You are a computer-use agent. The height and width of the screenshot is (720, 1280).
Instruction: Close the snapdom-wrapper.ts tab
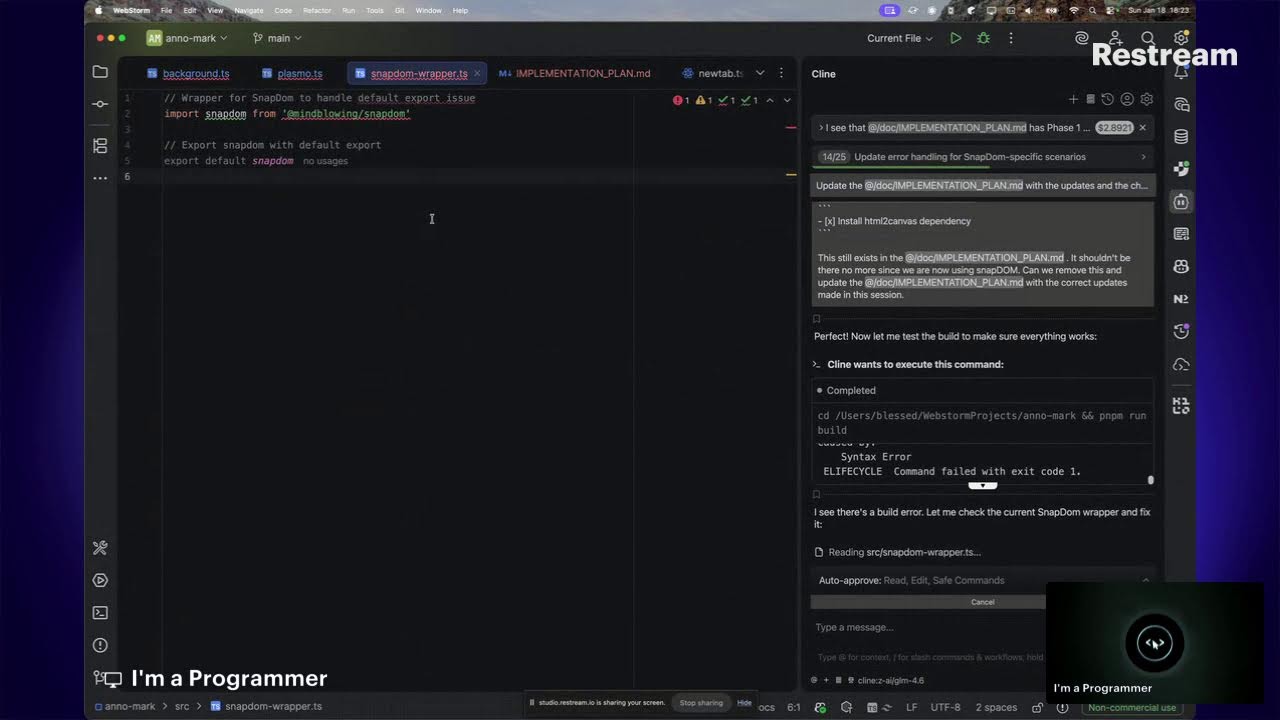pyautogui.click(x=477, y=73)
